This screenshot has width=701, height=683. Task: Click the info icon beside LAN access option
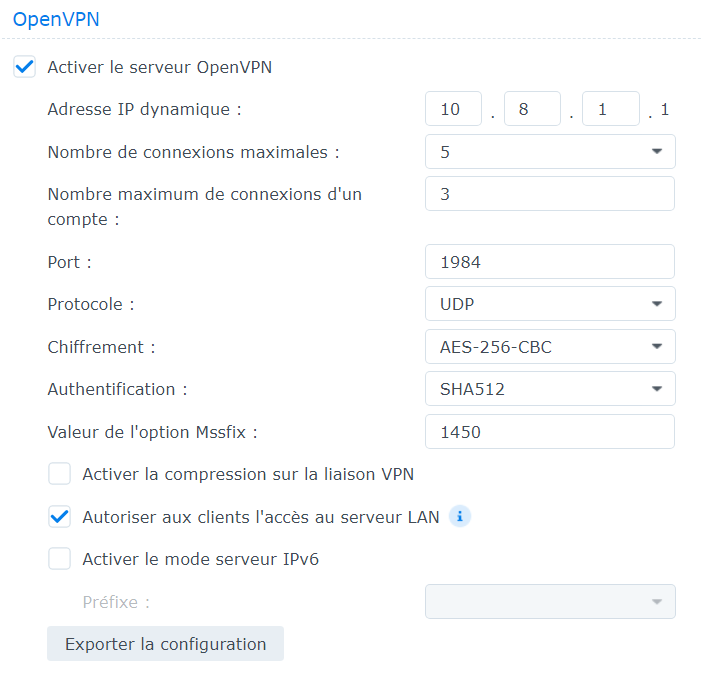click(460, 517)
